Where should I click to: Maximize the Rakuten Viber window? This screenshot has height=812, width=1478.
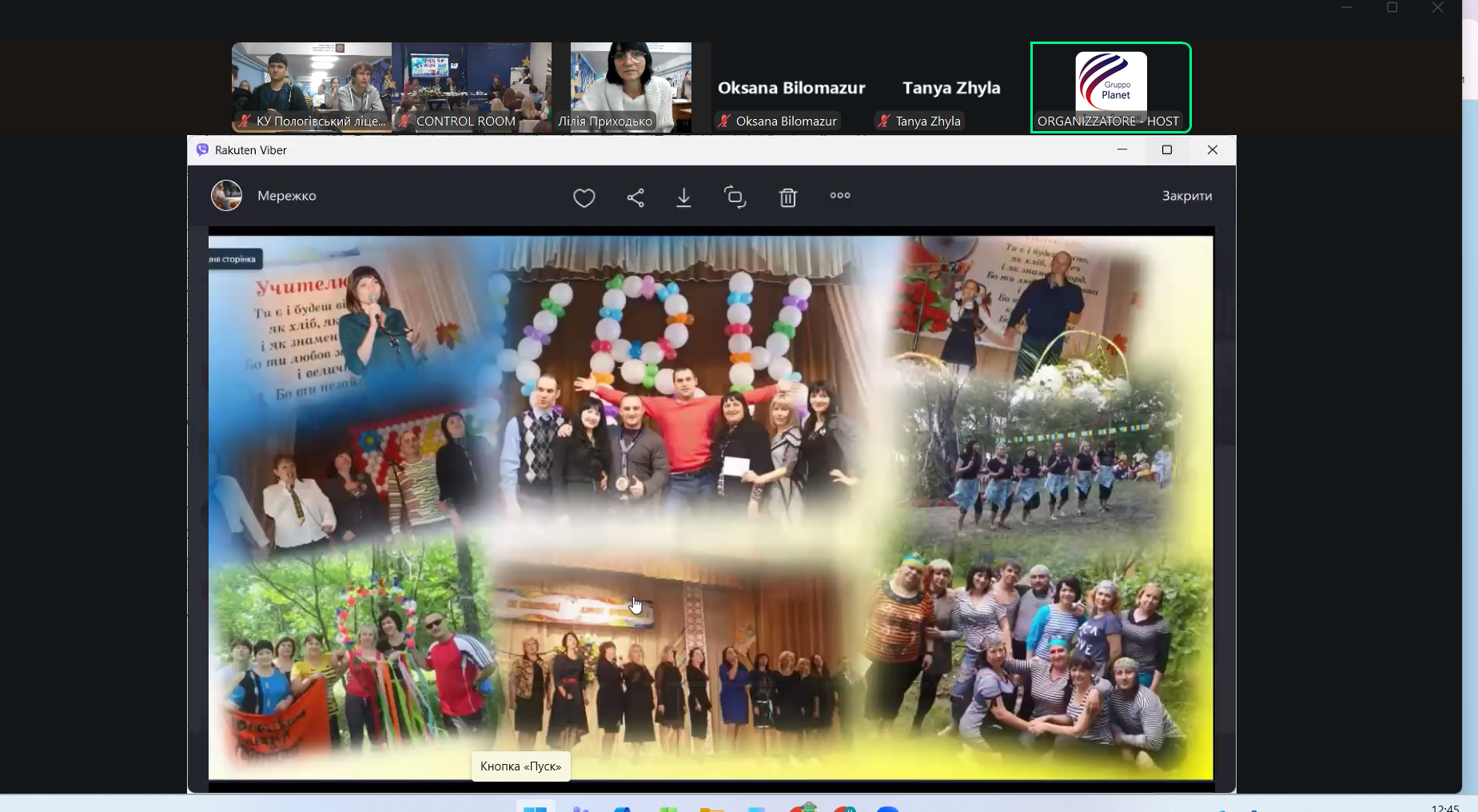(x=1167, y=150)
